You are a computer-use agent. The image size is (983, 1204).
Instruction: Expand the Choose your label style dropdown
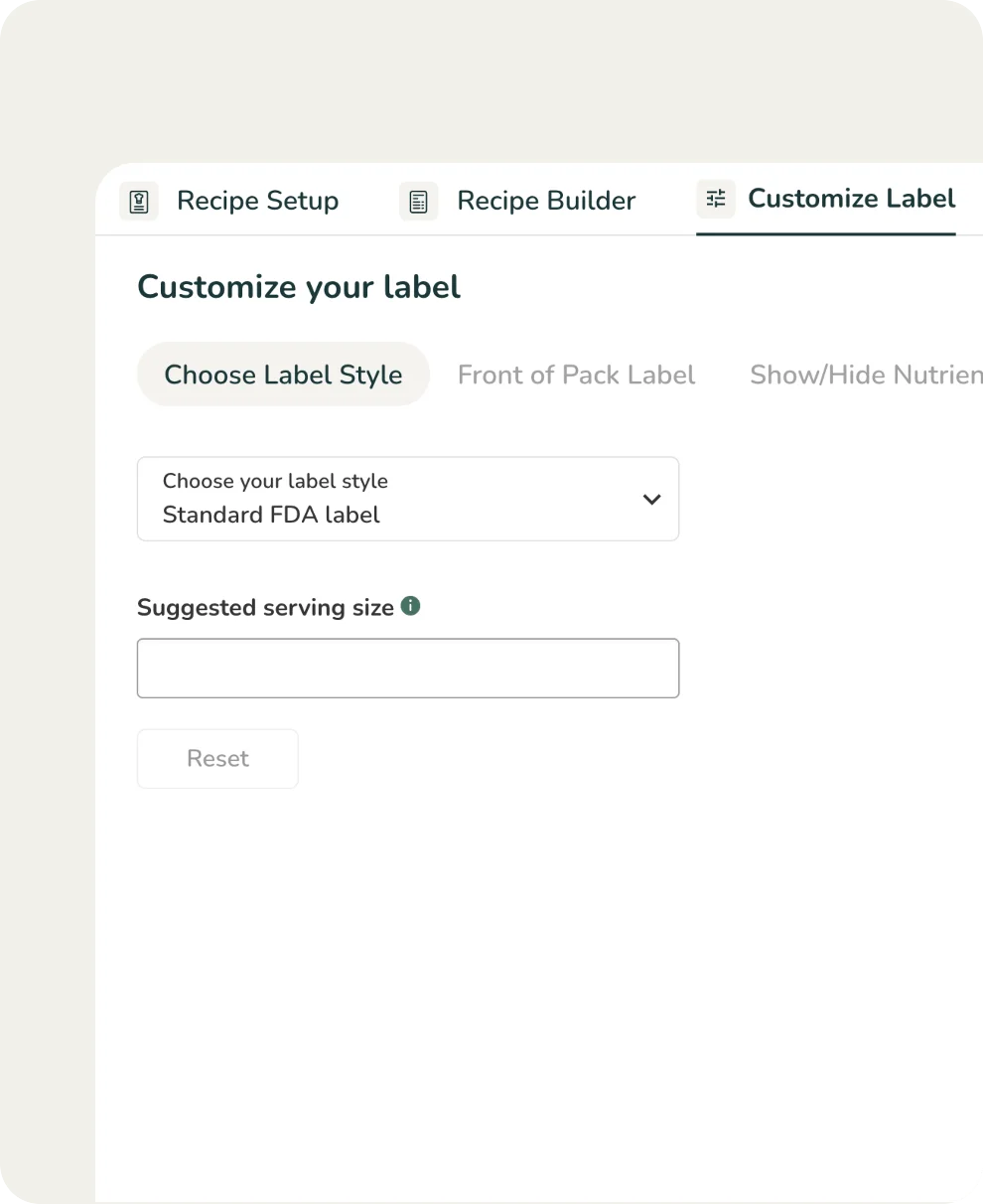coord(407,499)
